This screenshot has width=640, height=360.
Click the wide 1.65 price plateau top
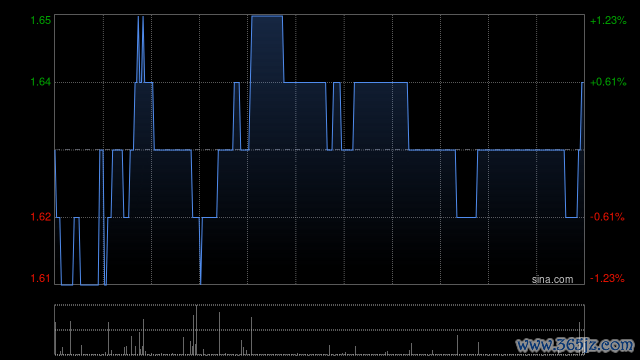click(x=267, y=16)
